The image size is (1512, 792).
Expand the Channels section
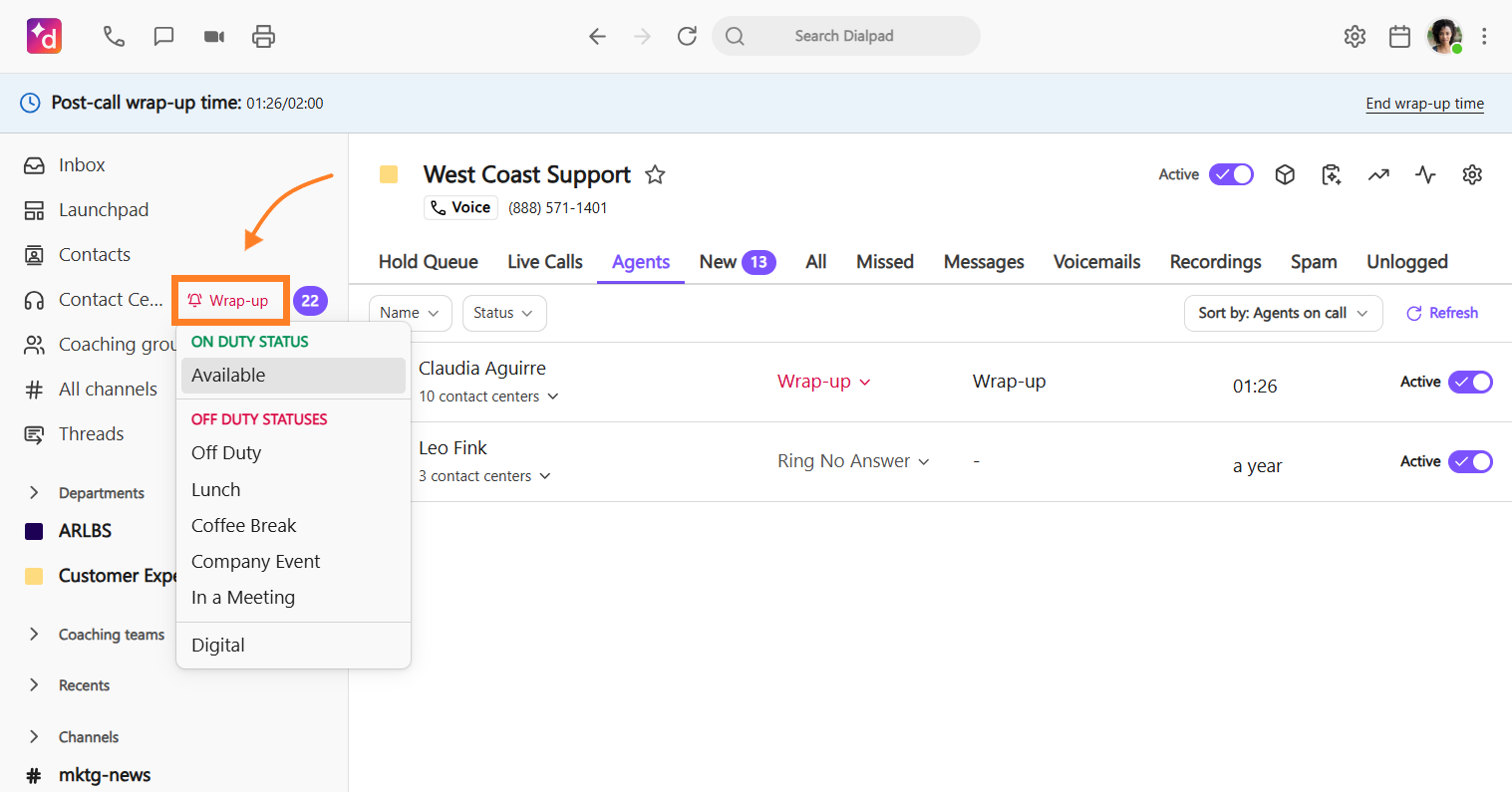click(34, 737)
